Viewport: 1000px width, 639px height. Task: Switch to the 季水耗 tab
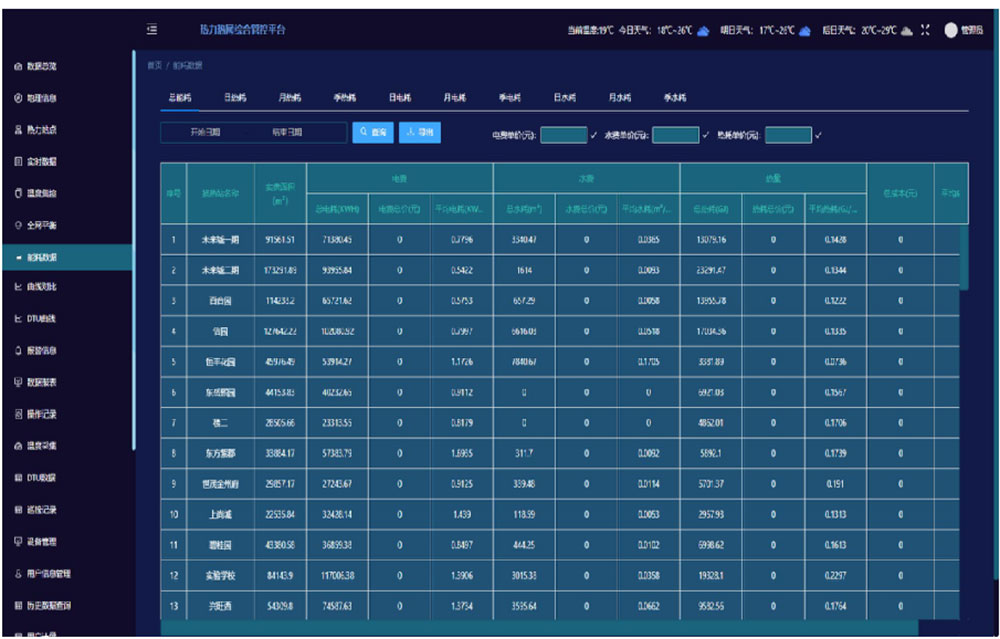click(675, 98)
